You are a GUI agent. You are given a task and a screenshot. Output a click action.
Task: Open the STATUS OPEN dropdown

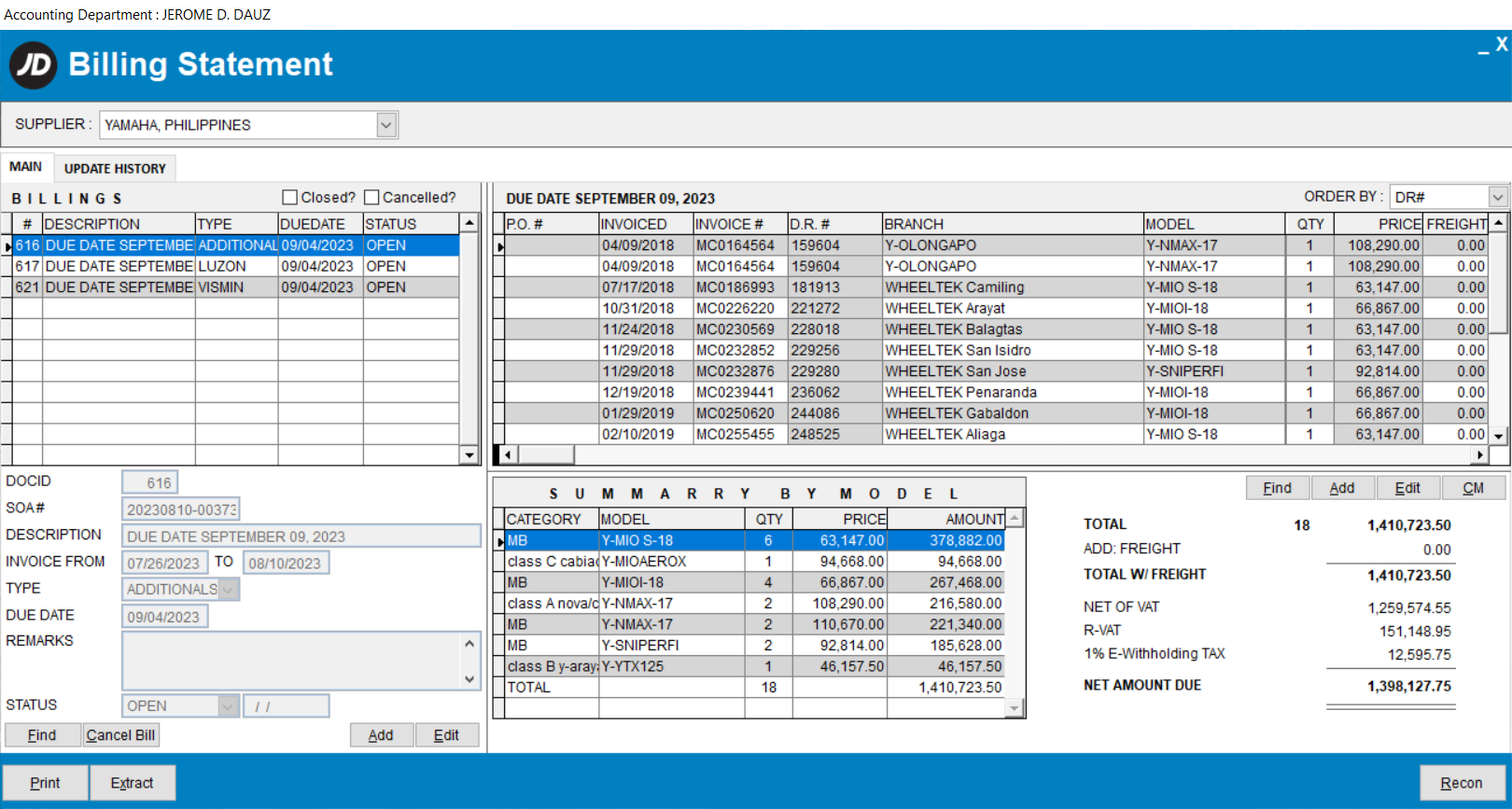coord(228,706)
